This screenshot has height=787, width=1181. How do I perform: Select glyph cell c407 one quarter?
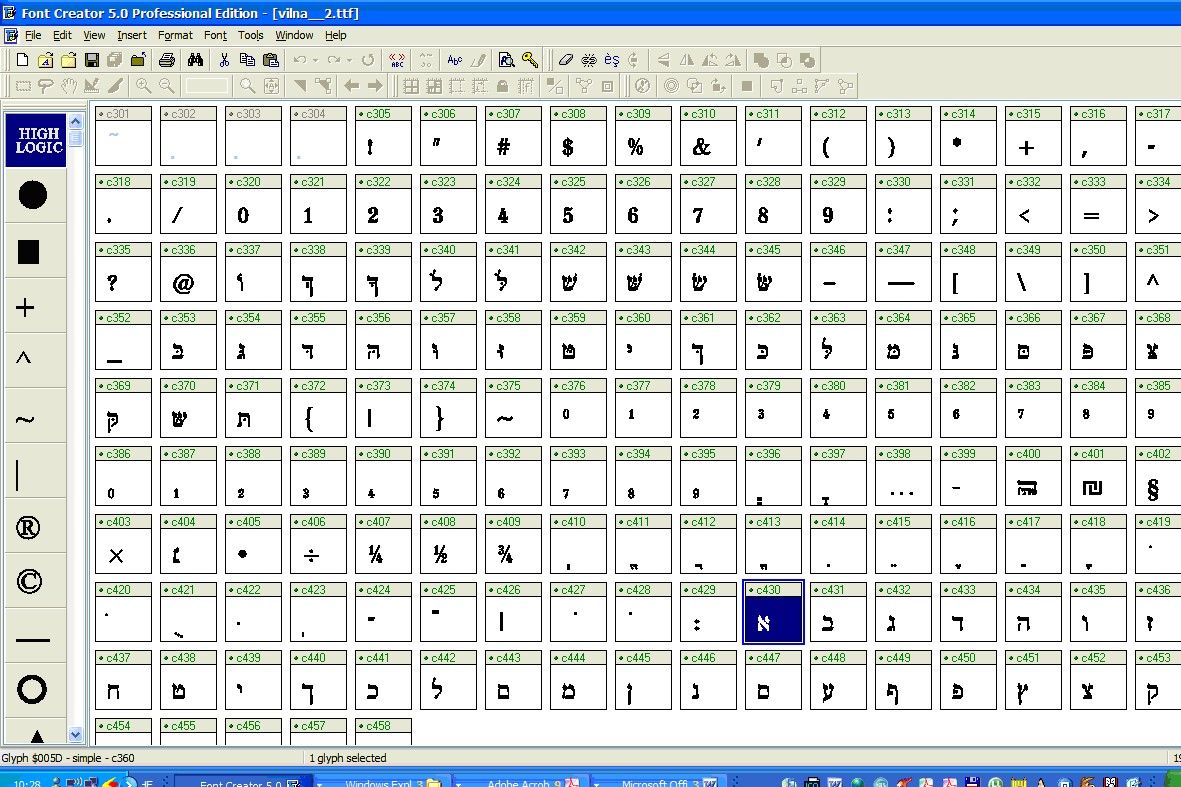click(383, 544)
